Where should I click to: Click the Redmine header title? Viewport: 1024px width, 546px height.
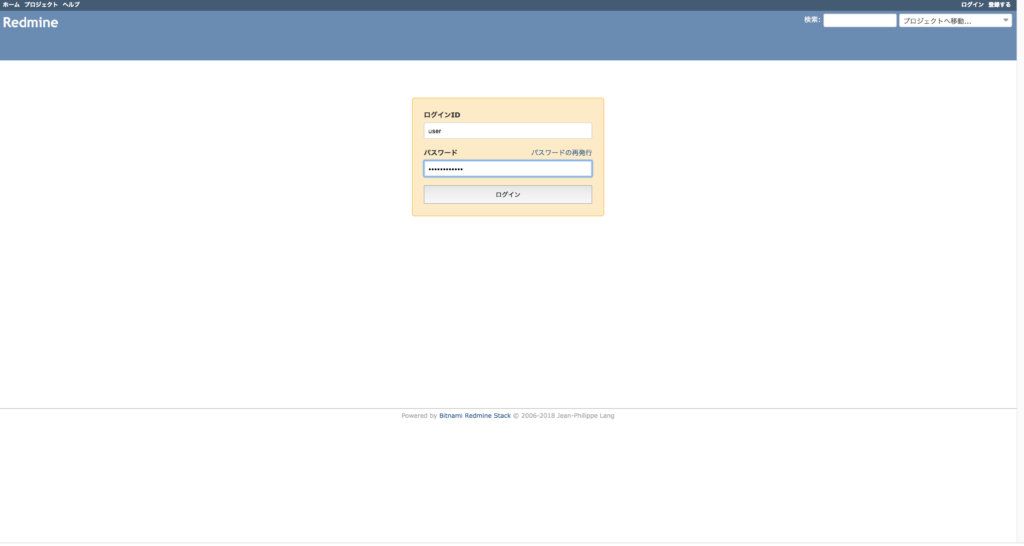[x=31, y=23]
